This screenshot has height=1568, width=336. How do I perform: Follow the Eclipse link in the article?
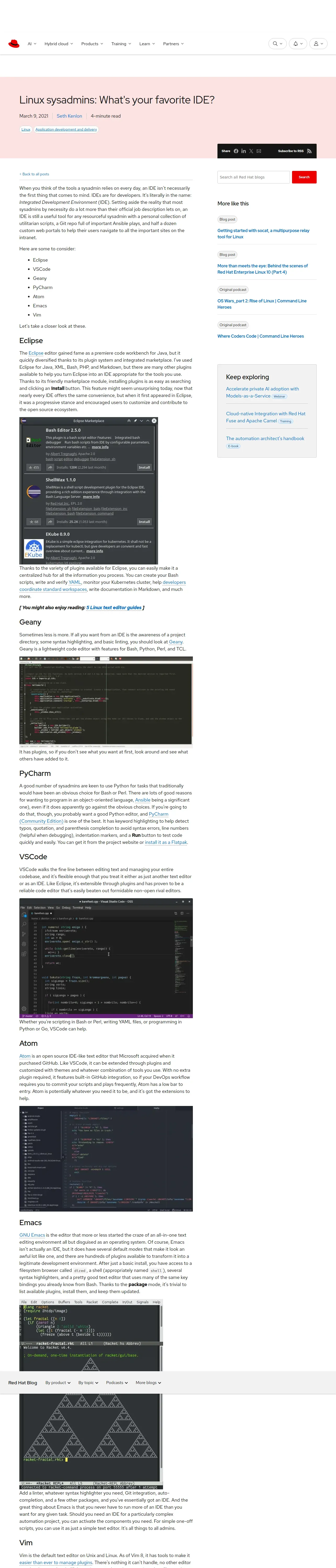pyautogui.click(x=36, y=353)
